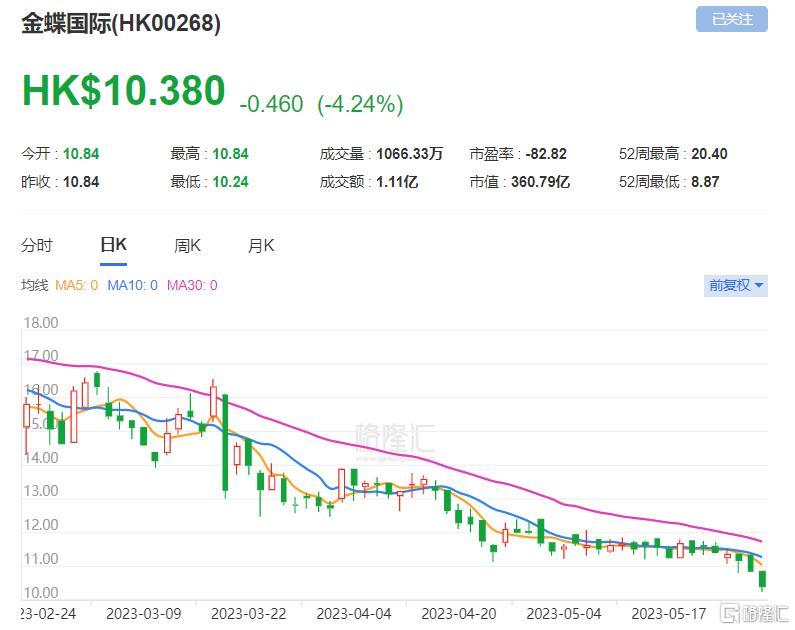Click the MA10: 0 indicator label
The height and width of the screenshot is (630, 795).
point(132,285)
